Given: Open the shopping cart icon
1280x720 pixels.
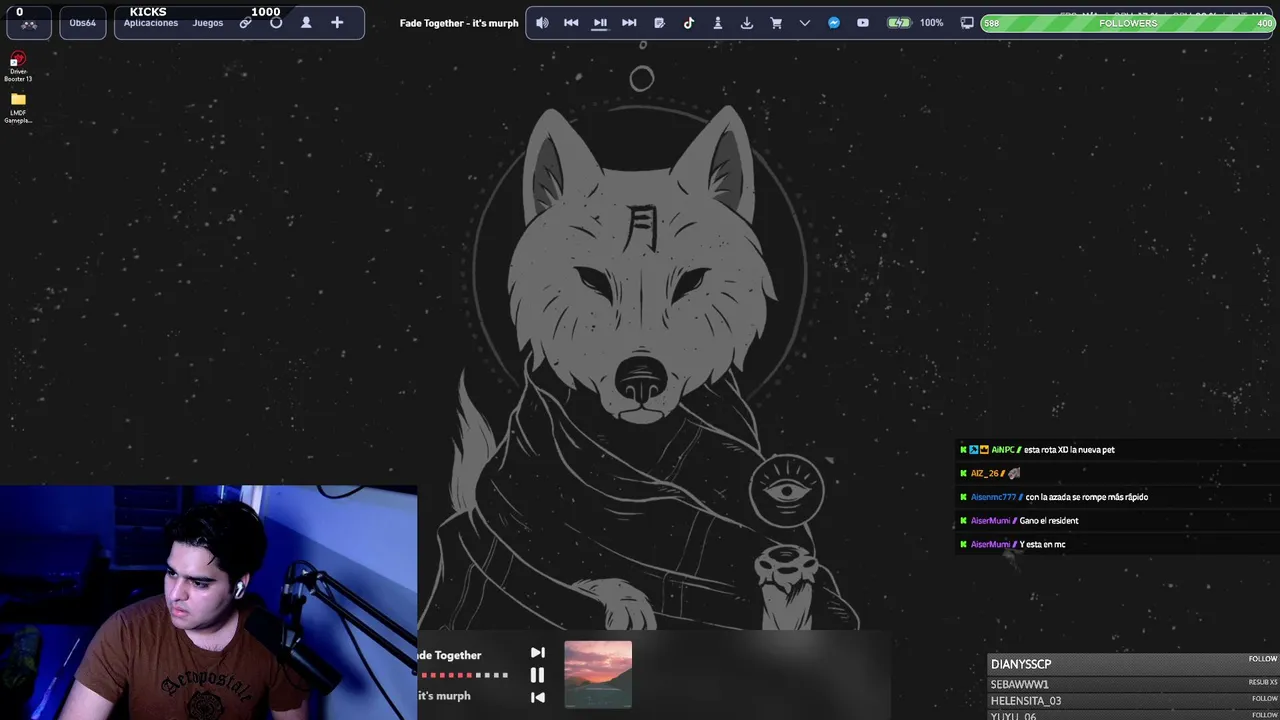Looking at the screenshot, I should click(776, 23).
